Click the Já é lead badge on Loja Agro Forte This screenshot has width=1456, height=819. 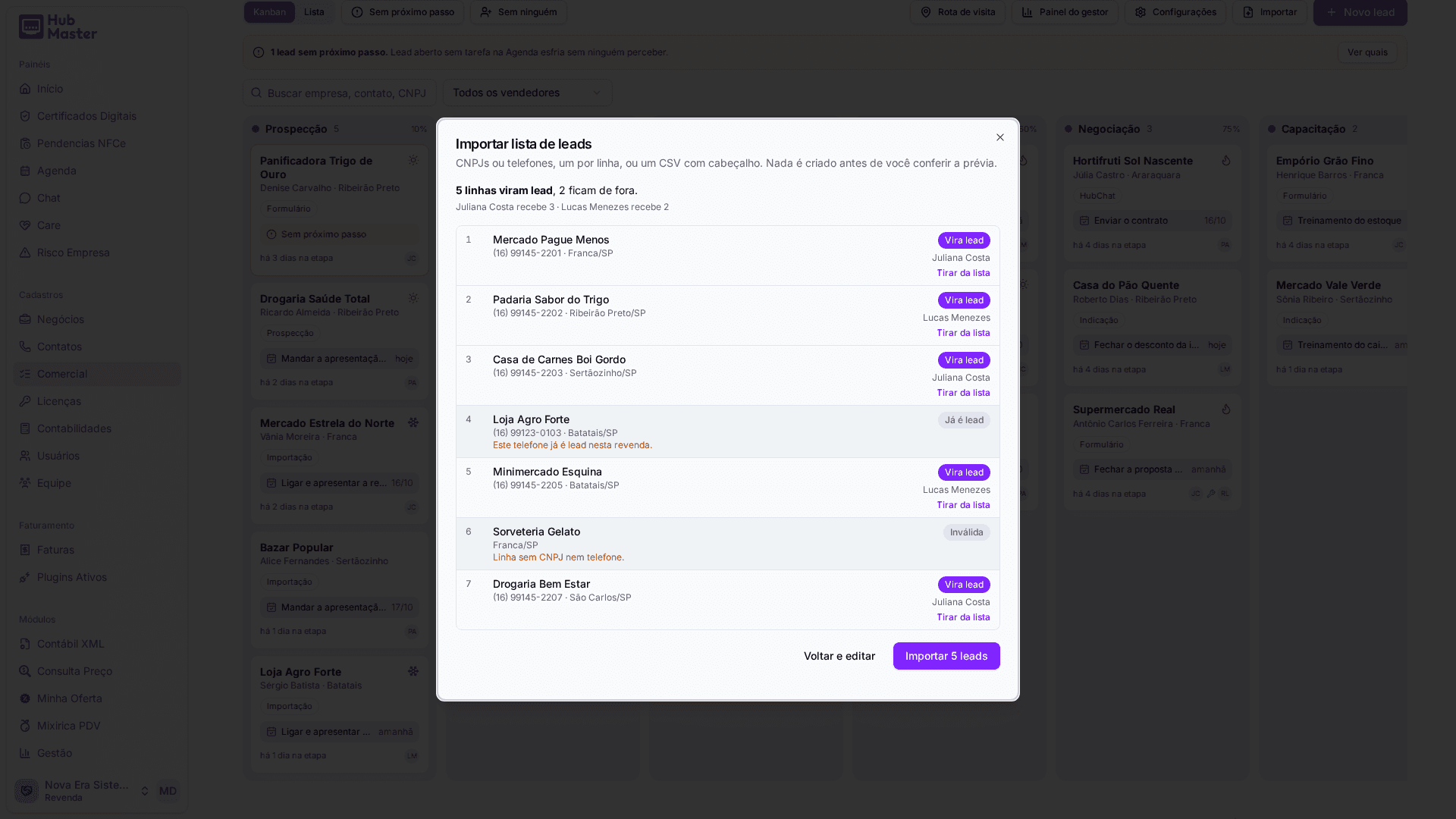click(x=964, y=420)
